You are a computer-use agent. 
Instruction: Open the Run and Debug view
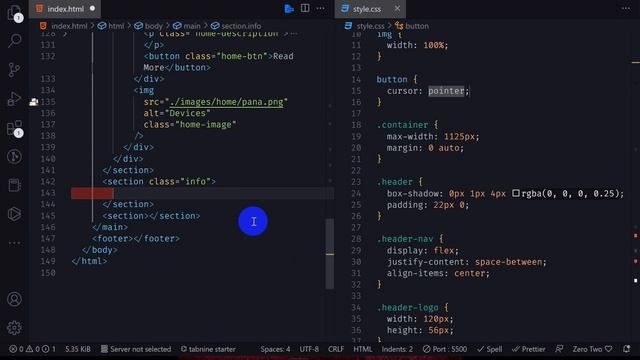[14, 98]
